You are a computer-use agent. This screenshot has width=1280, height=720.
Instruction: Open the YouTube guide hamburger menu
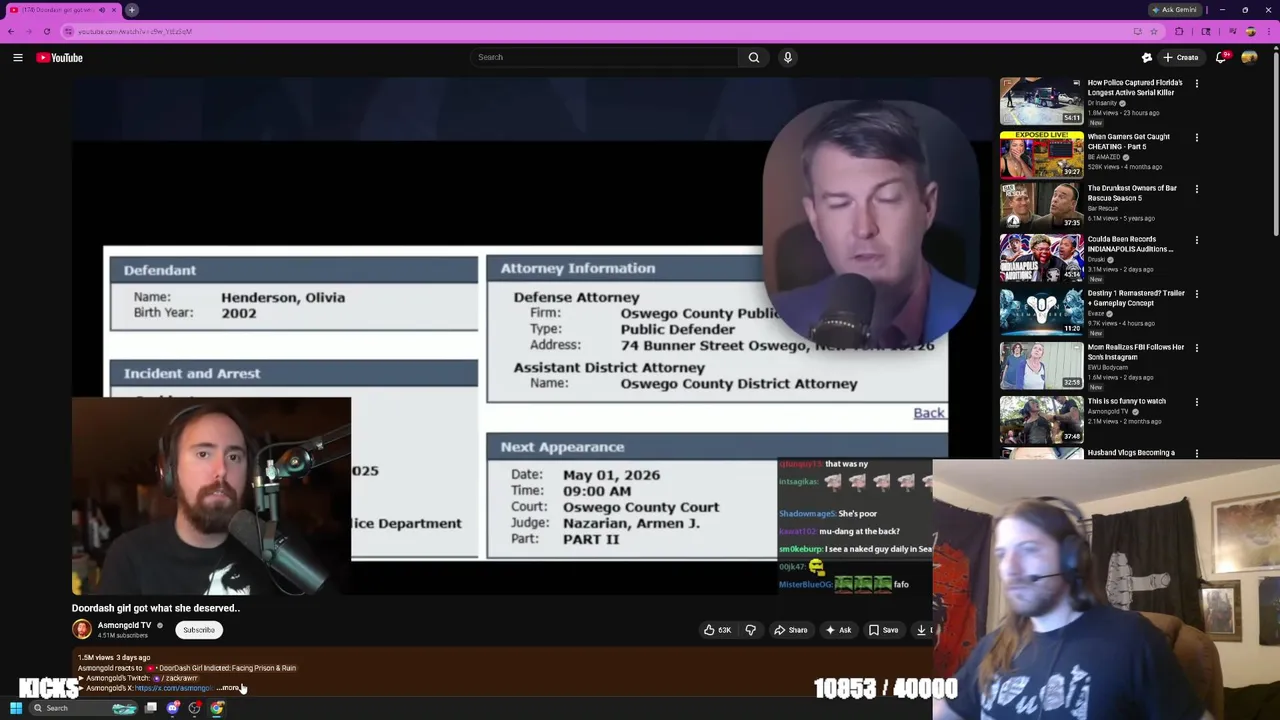[18, 58]
